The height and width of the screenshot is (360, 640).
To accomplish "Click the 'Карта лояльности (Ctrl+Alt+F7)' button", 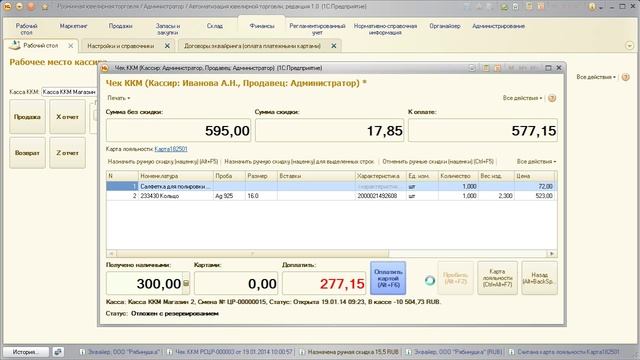I will click(x=497, y=278).
